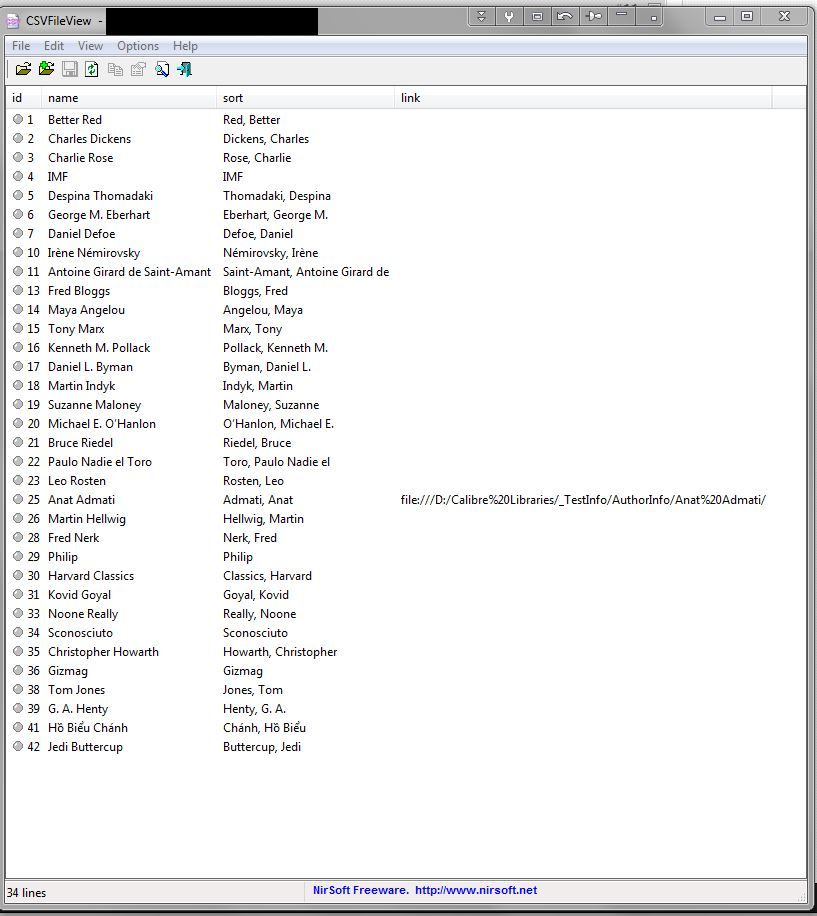This screenshot has width=817, height=916.
Task: Maximize the CSVFileView window
Action: pyautogui.click(x=747, y=16)
